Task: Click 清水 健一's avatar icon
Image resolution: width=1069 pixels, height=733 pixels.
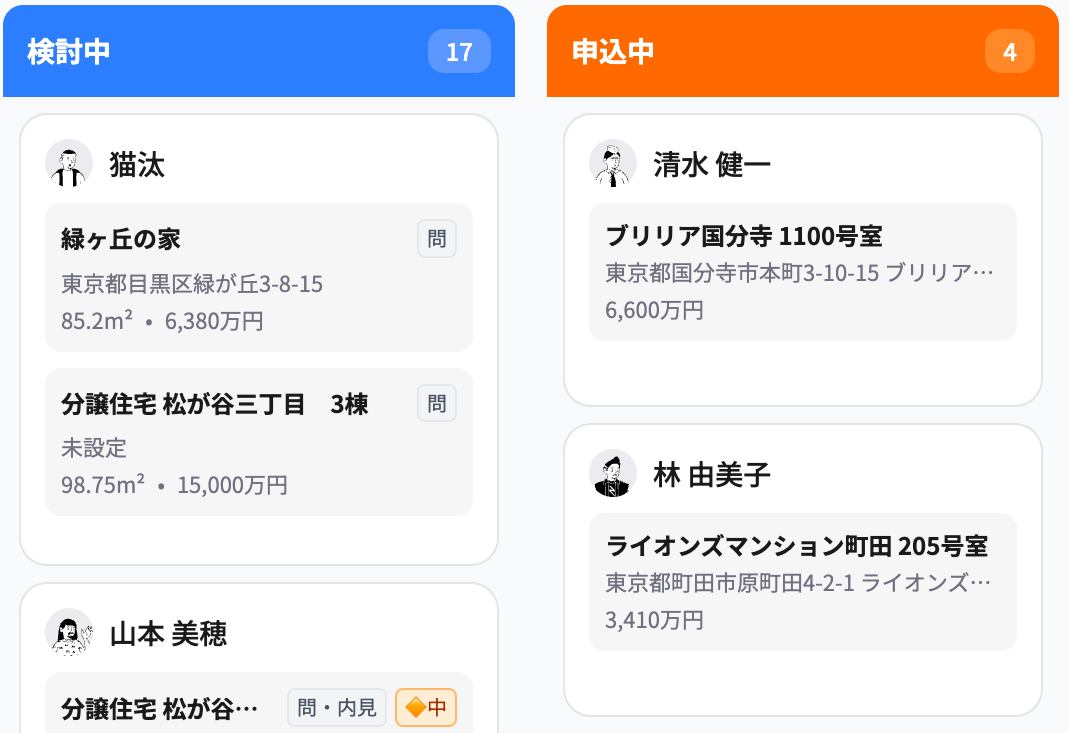Action: [x=614, y=163]
